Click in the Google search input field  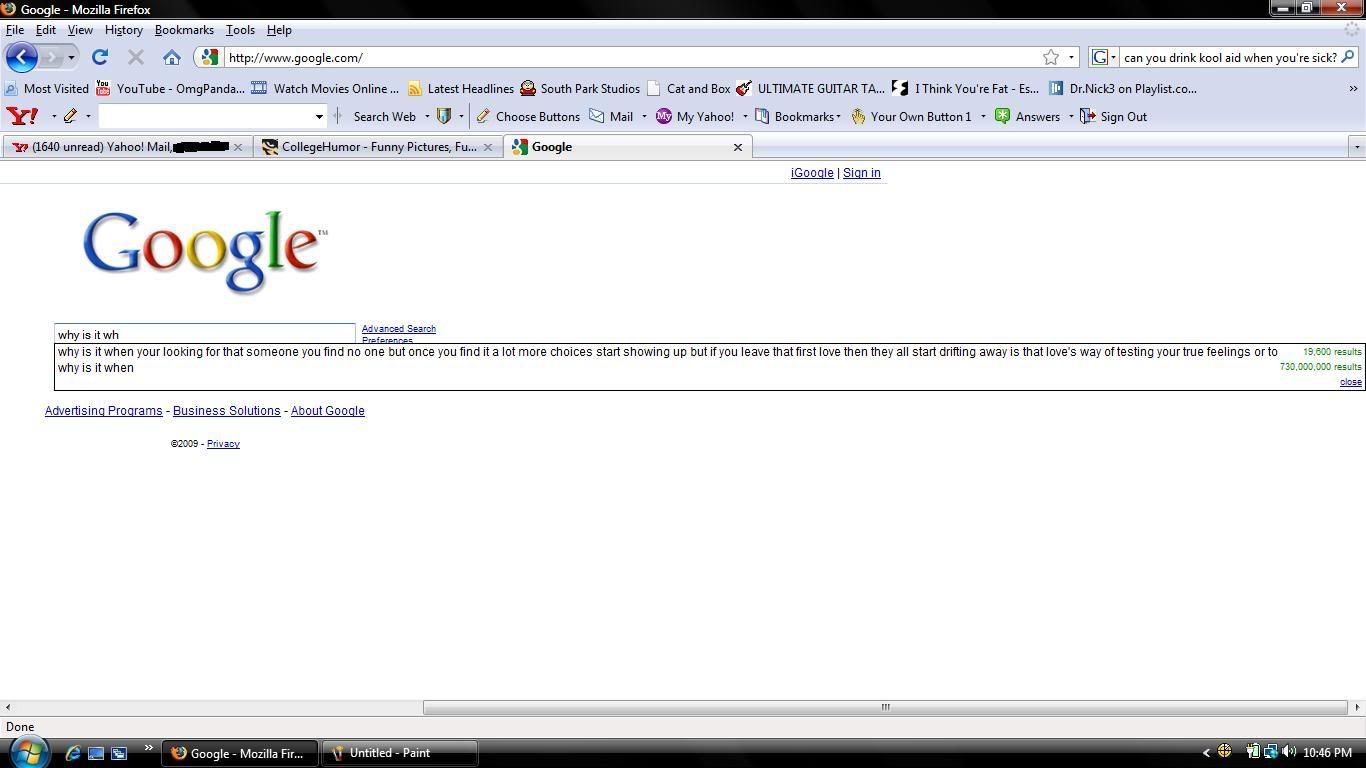click(204, 334)
